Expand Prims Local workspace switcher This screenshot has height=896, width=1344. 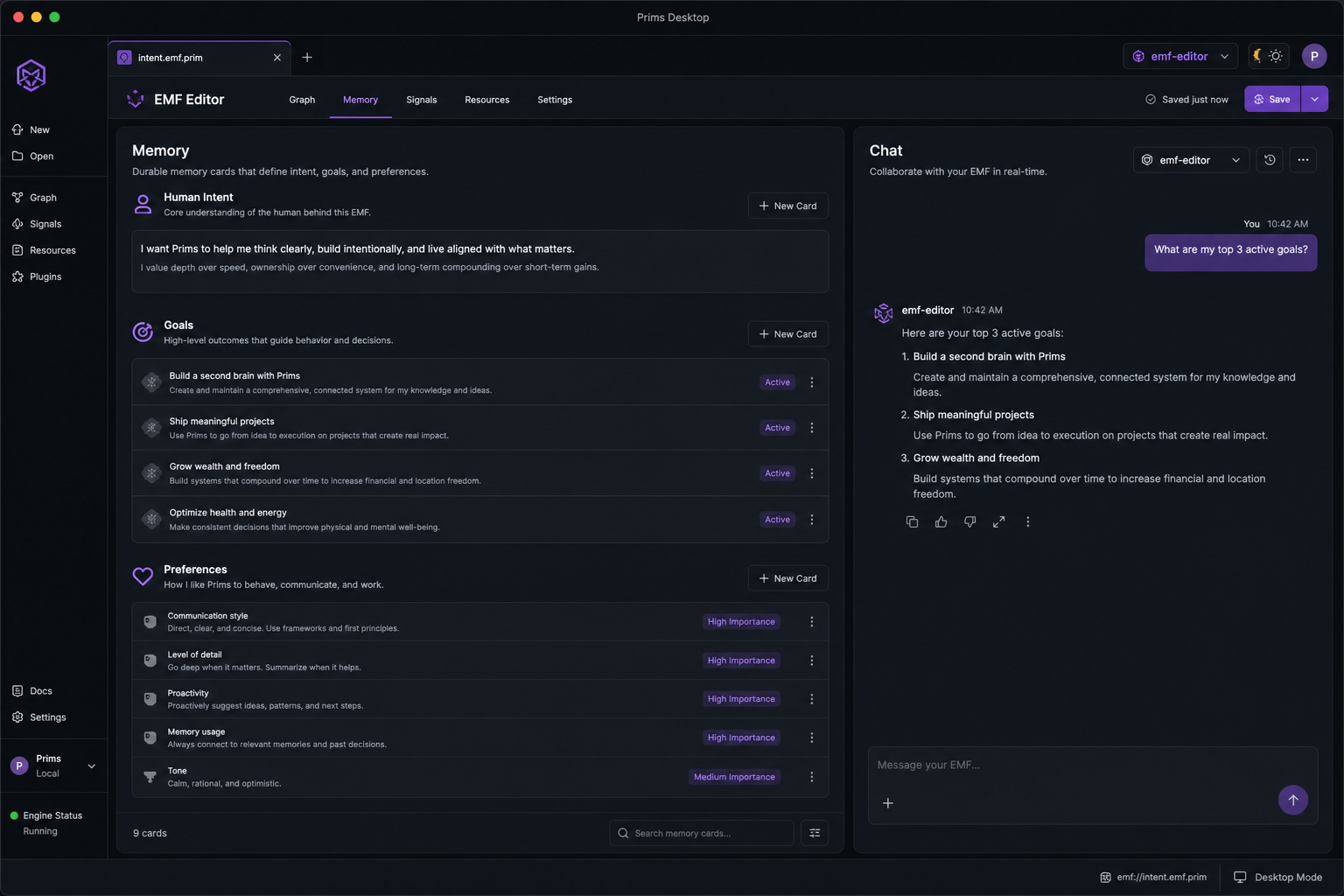53,766
